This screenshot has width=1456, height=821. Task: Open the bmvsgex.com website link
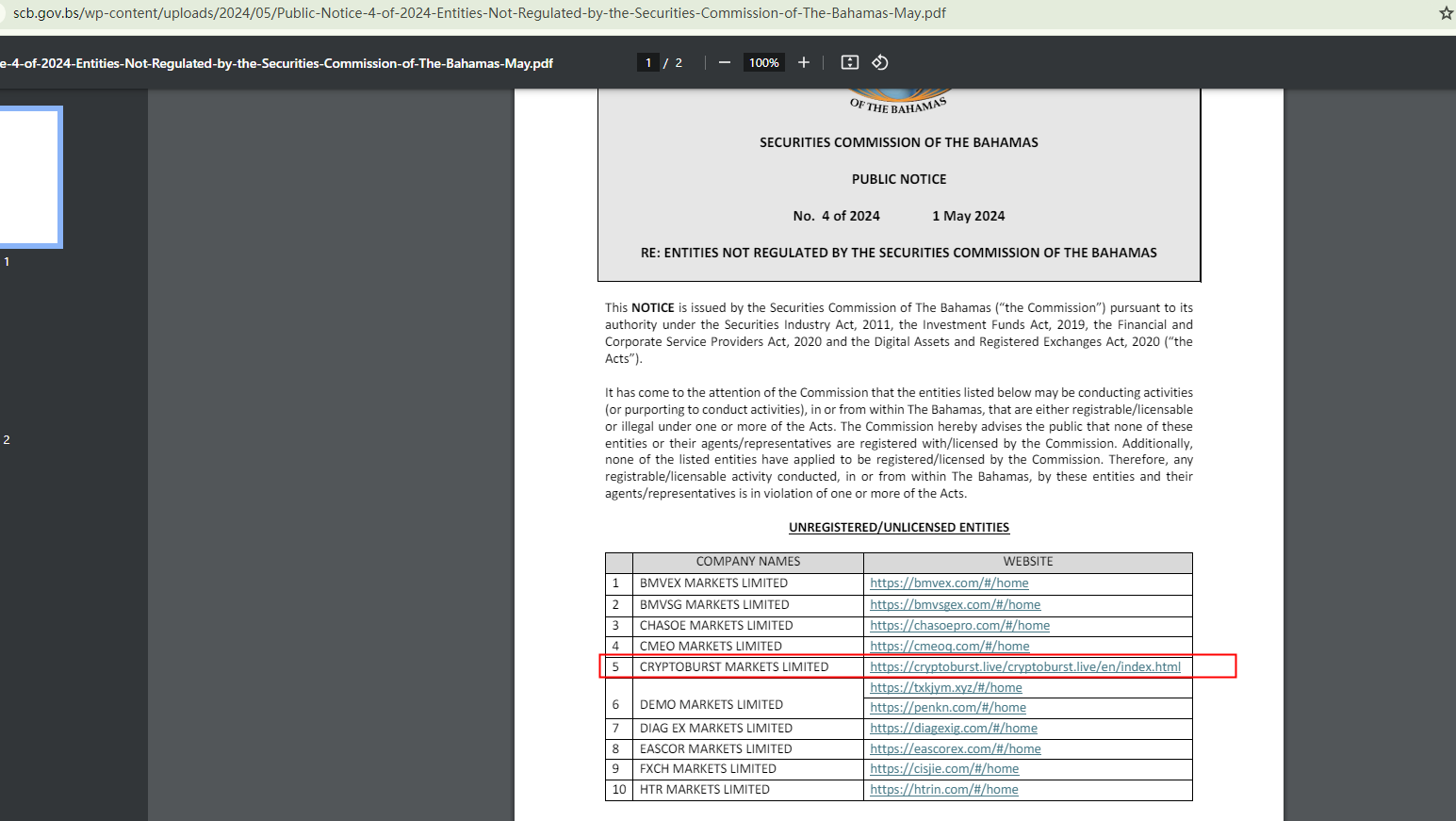point(955,605)
